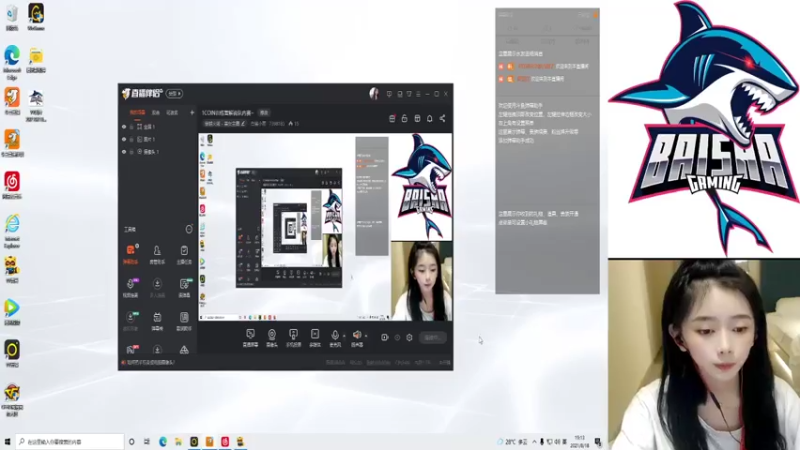Click the taskbar search box
800x450 pixels.
point(70,442)
